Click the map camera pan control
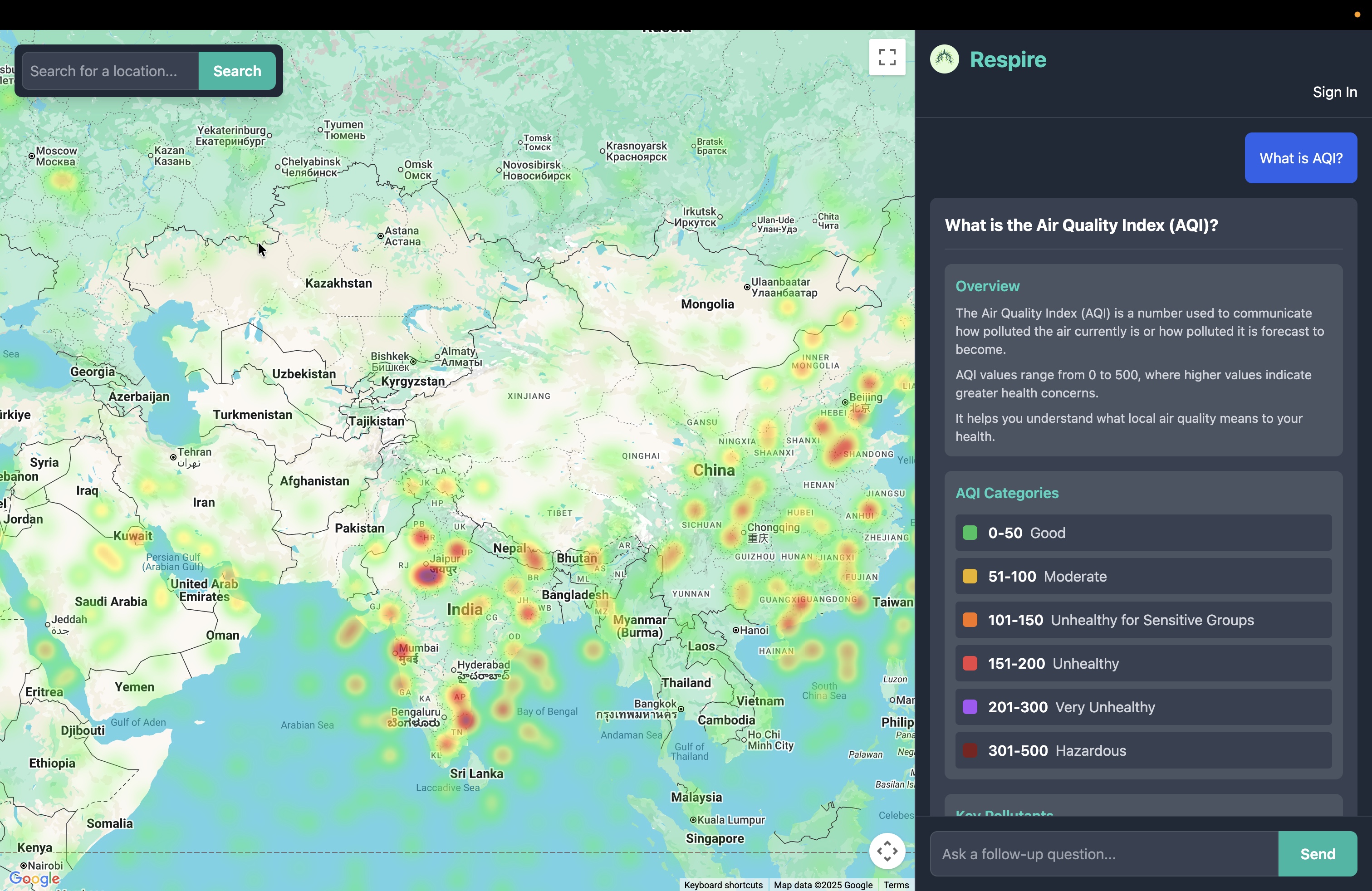Viewport: 1372px width, 891px height. [887, 851]
